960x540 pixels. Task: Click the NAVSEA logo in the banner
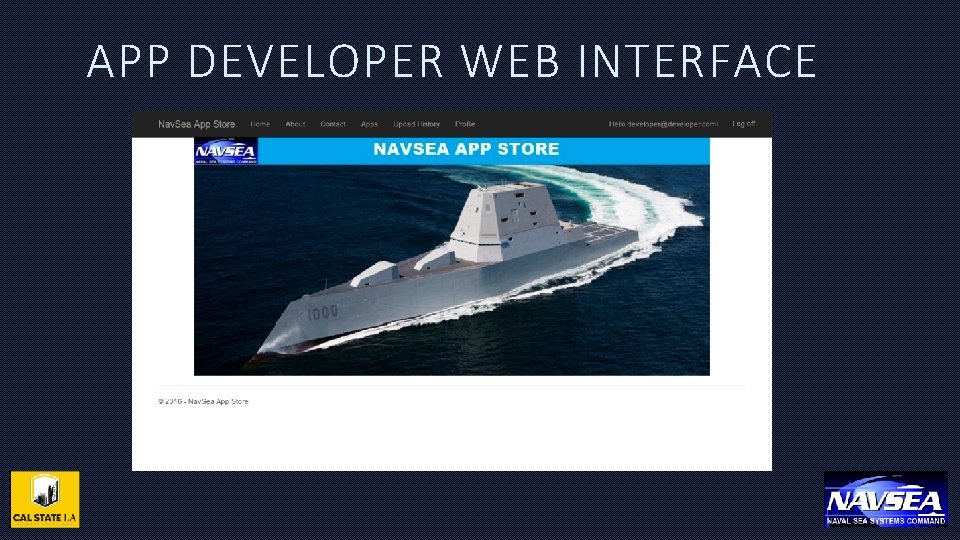[226, 151]
